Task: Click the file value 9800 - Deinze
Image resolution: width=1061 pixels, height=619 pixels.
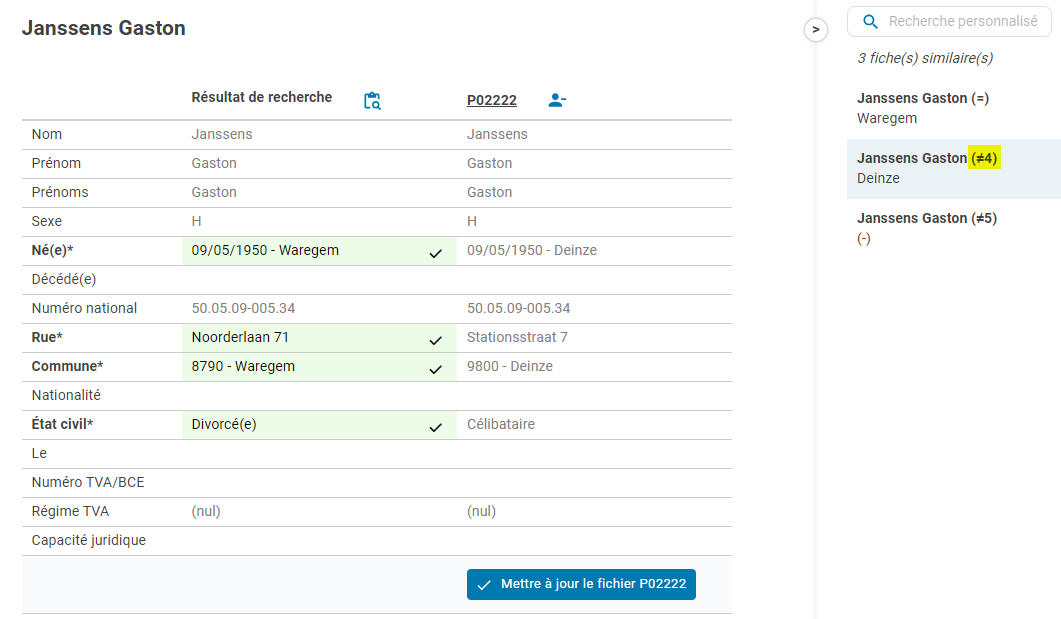Action: point(510,366)
